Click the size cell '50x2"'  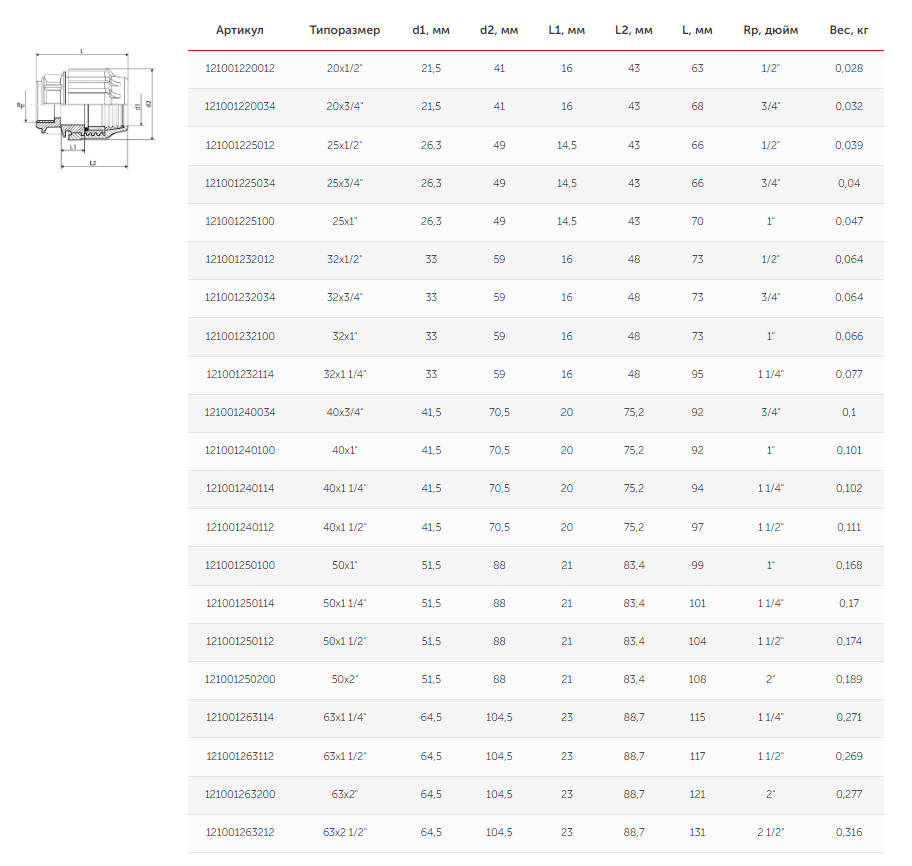click(344, 679)
